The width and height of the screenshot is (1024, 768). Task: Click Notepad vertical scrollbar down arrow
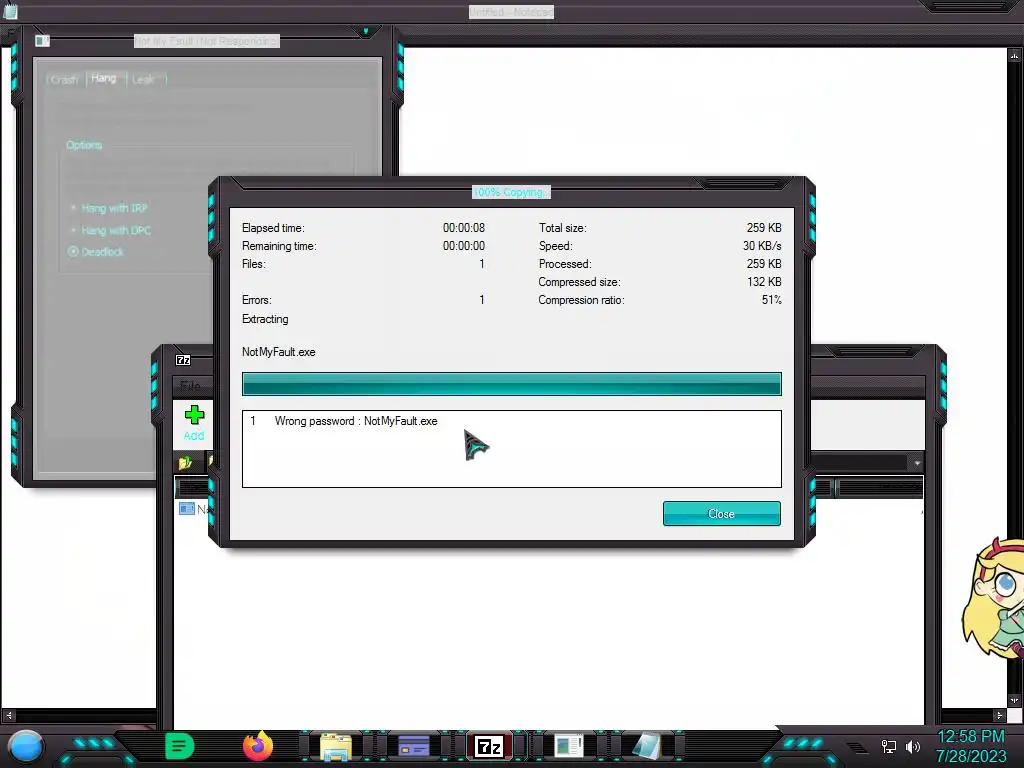tap(1014, 700)
